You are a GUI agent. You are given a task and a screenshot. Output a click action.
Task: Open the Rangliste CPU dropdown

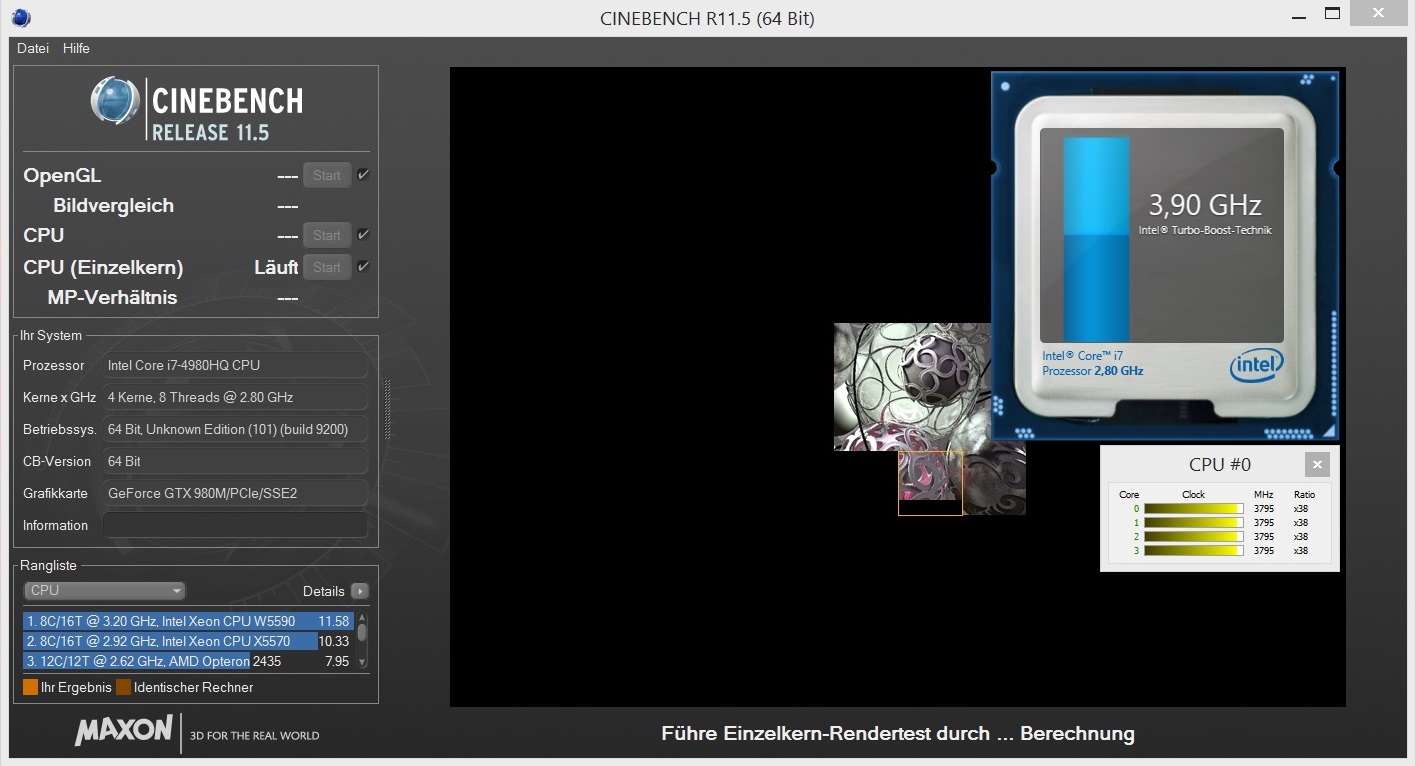coord(104,591)
